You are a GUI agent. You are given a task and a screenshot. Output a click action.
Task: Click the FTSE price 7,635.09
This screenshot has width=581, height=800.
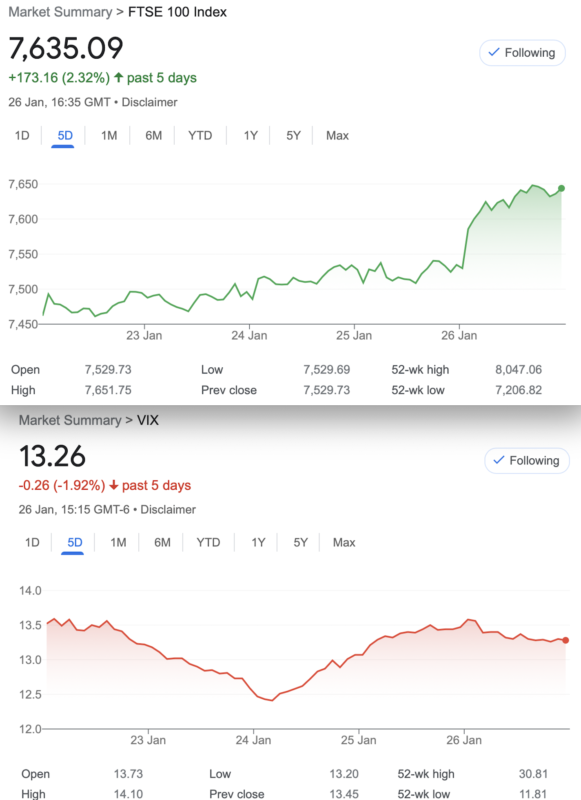tap(66, 48)
